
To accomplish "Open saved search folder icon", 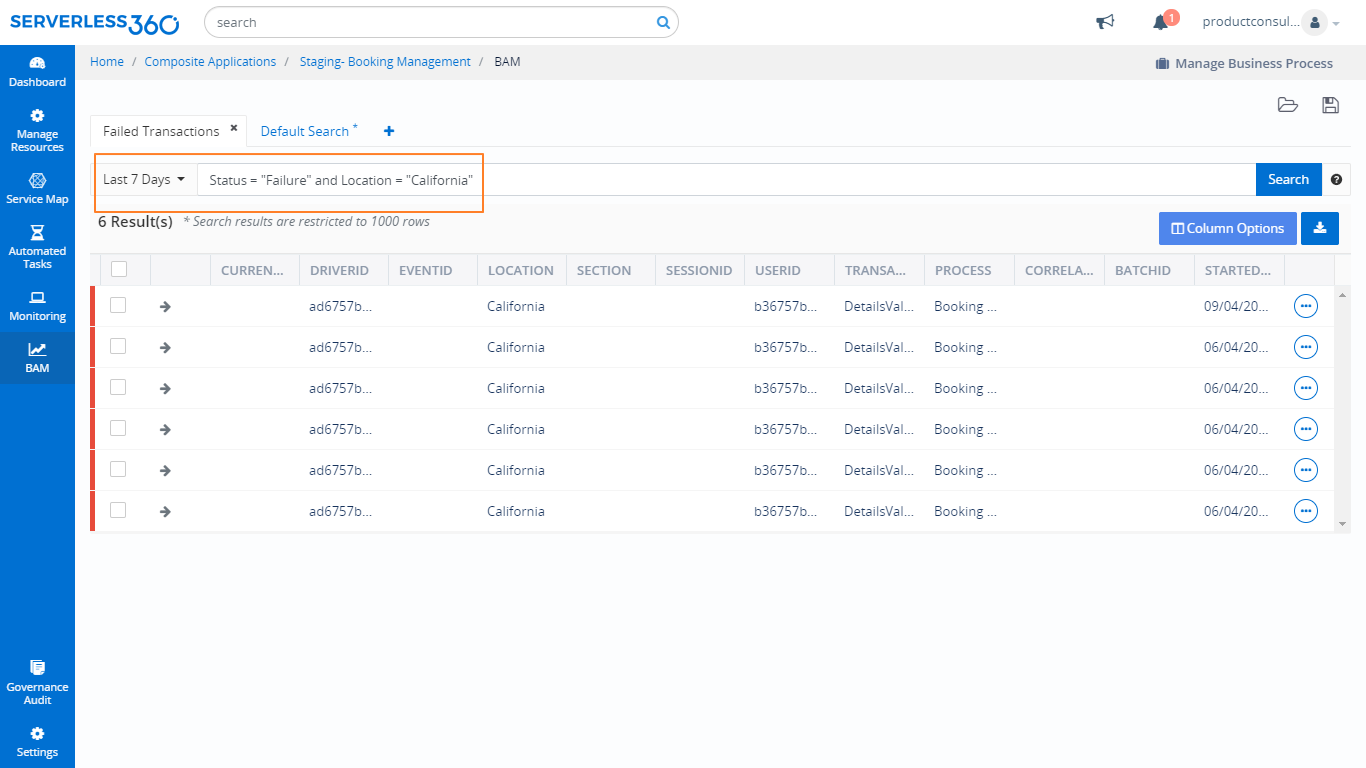I will tap(1288, 105).
